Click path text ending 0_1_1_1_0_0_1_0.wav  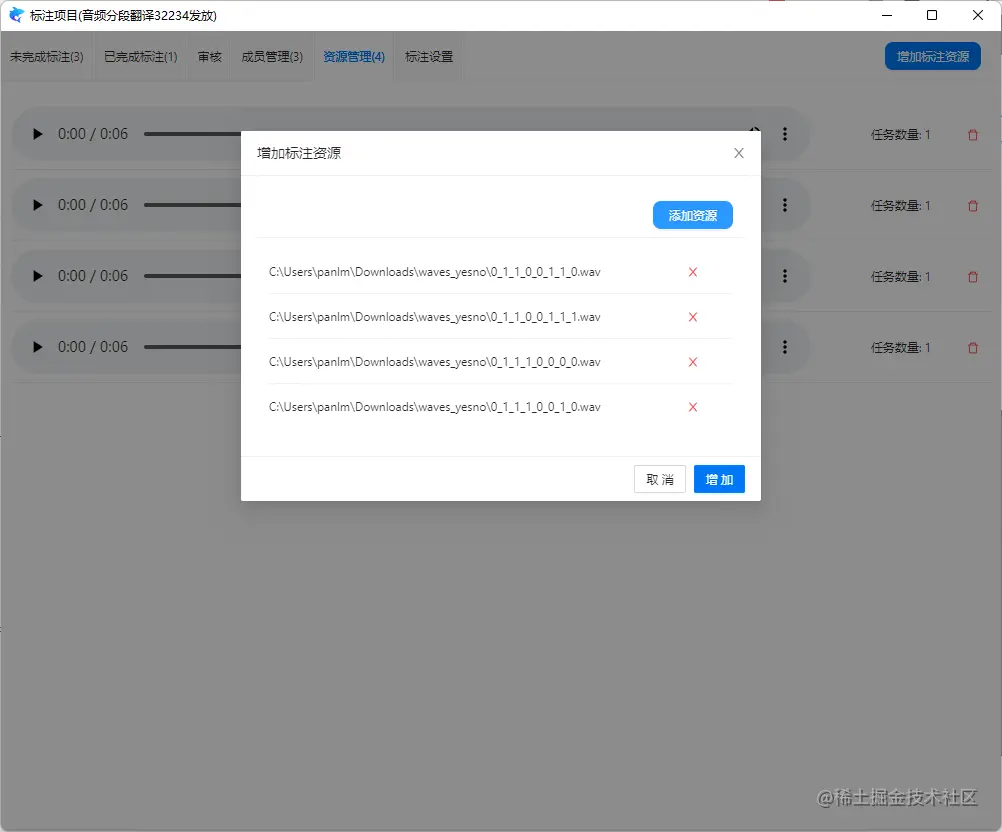pyautogui.click(x=435, y=407)
